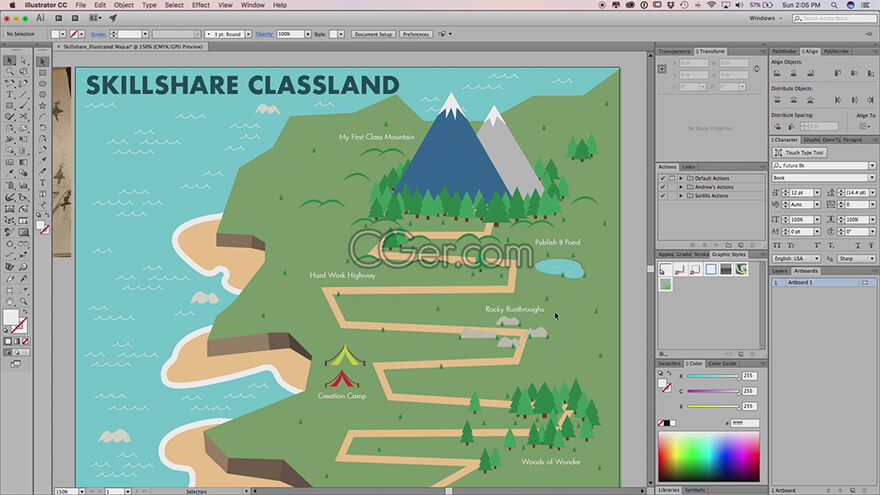Click the constrain proportions link icon
This screenshot has height=495, width=880.
click(757, 69)
